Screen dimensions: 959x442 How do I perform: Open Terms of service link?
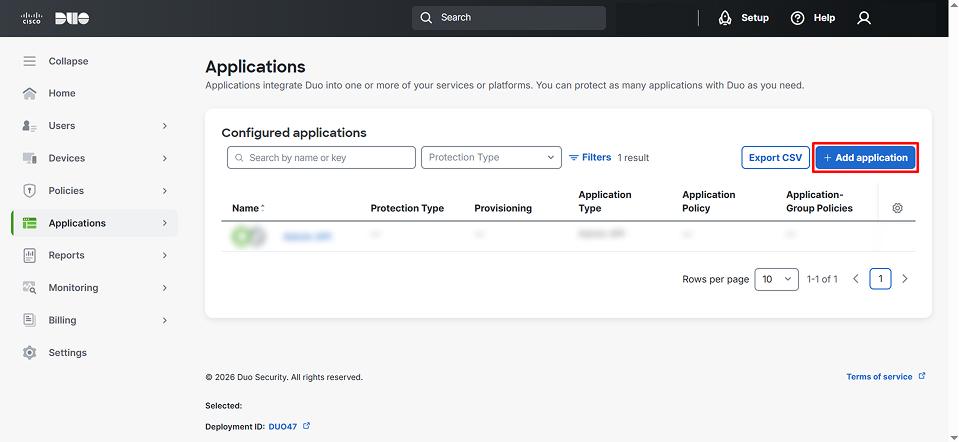click(x=879, y=377)
